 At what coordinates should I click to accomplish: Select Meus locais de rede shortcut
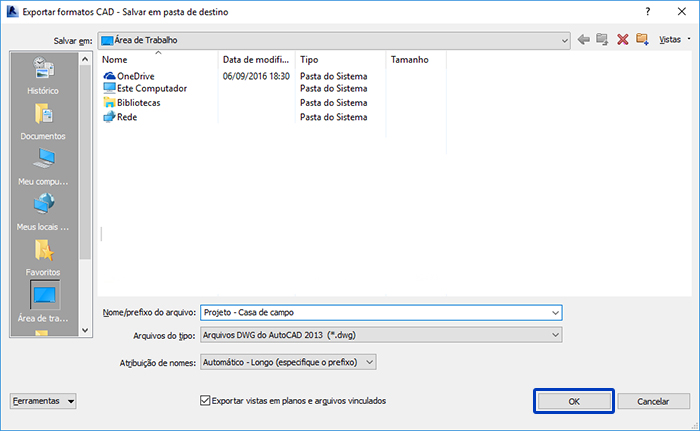(43, 212)
